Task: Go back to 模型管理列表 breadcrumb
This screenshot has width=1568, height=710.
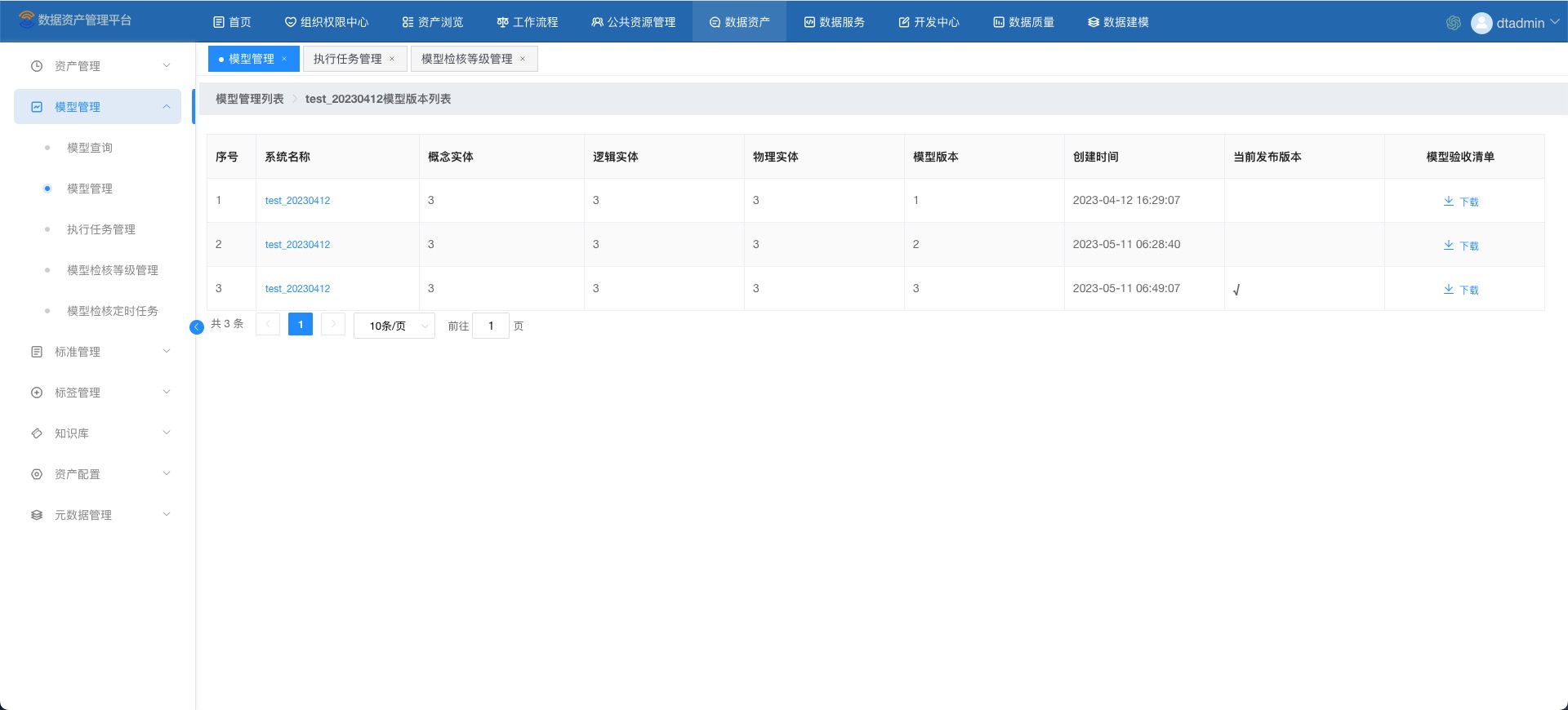Action: point(250,99)
